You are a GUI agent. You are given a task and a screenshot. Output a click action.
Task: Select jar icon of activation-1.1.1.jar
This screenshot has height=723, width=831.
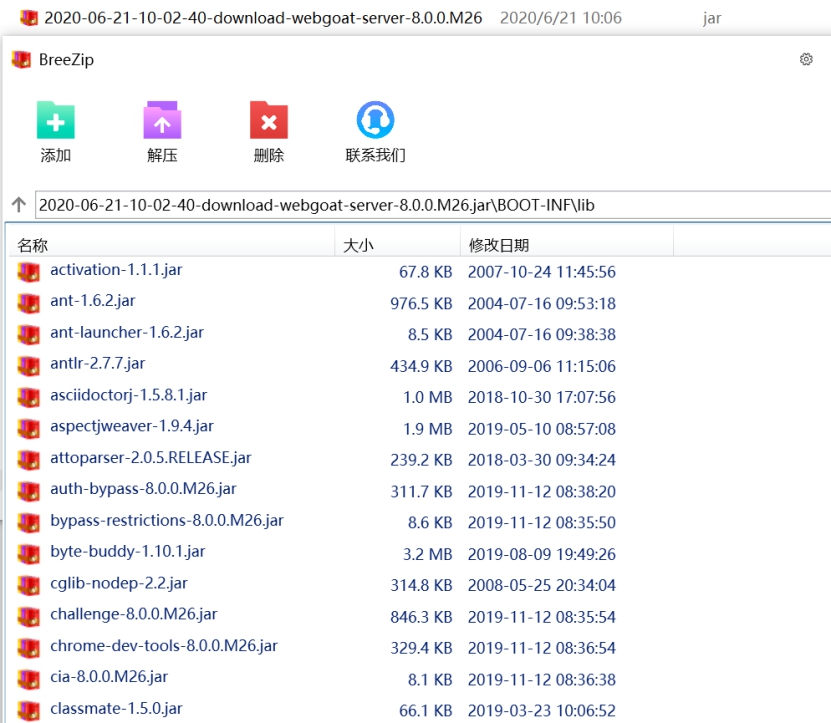click(x=29, y=271)
